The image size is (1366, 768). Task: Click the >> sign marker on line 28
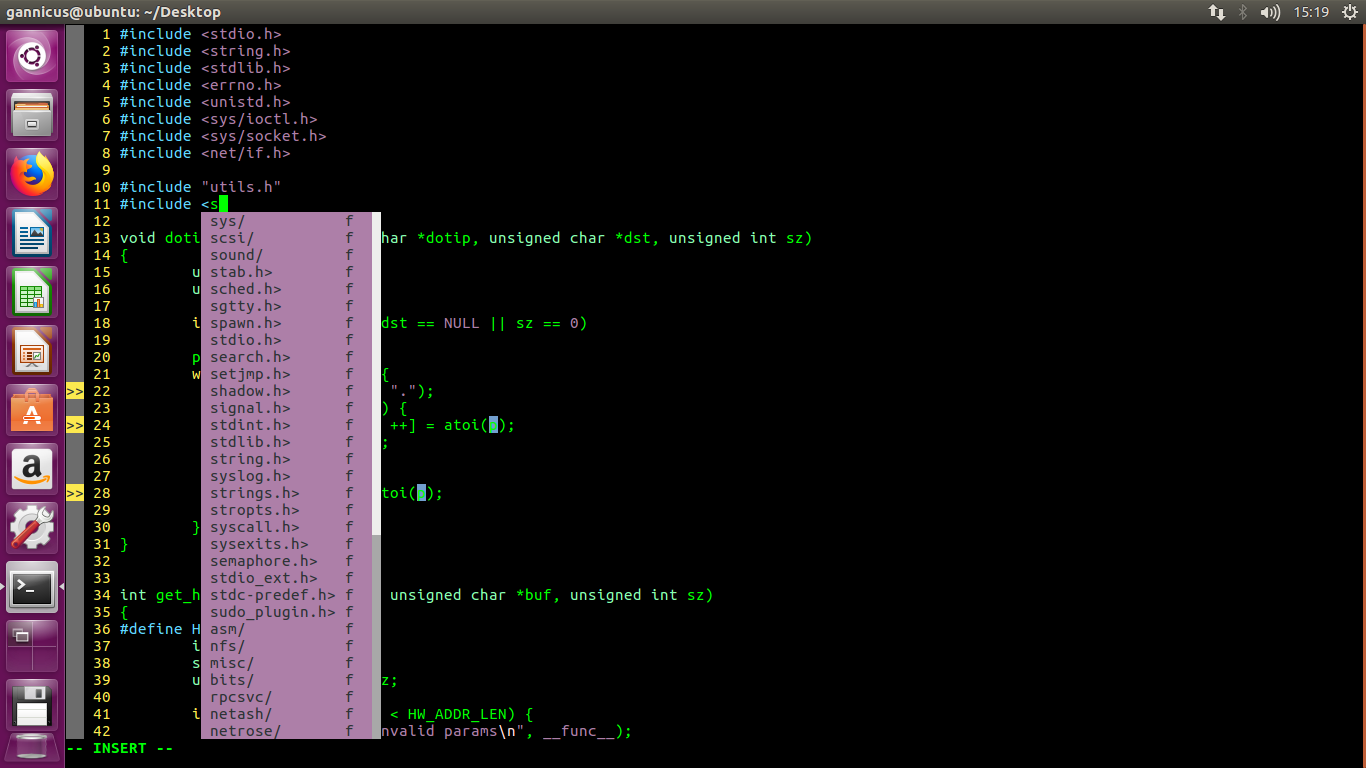point(75,493)
